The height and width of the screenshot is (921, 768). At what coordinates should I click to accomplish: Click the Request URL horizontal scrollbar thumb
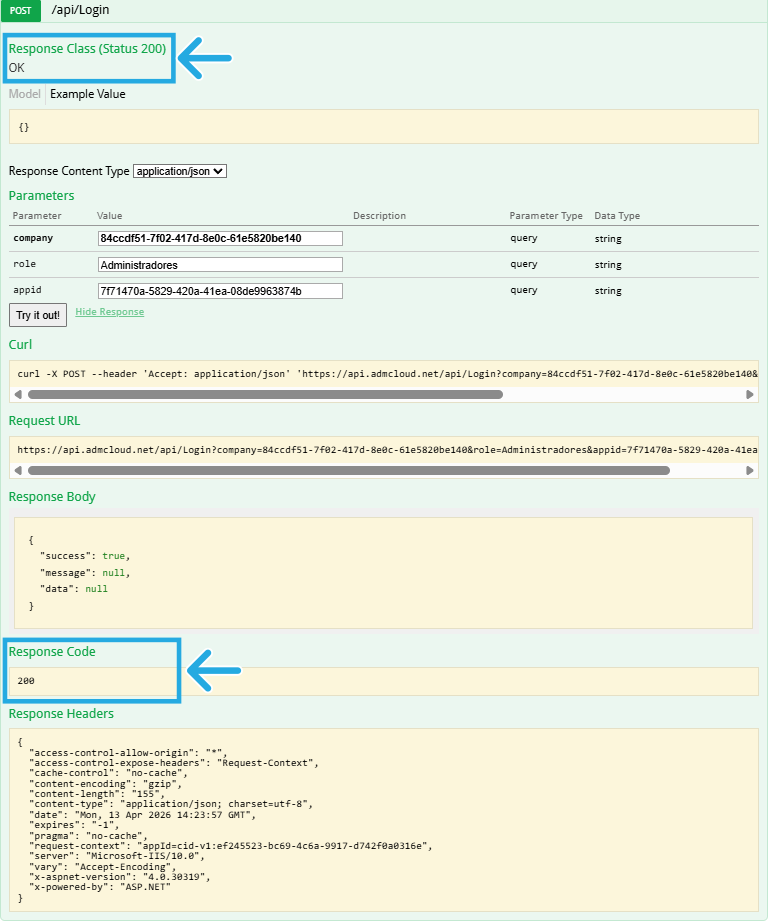pyautogui.click(x=348, y=470)
